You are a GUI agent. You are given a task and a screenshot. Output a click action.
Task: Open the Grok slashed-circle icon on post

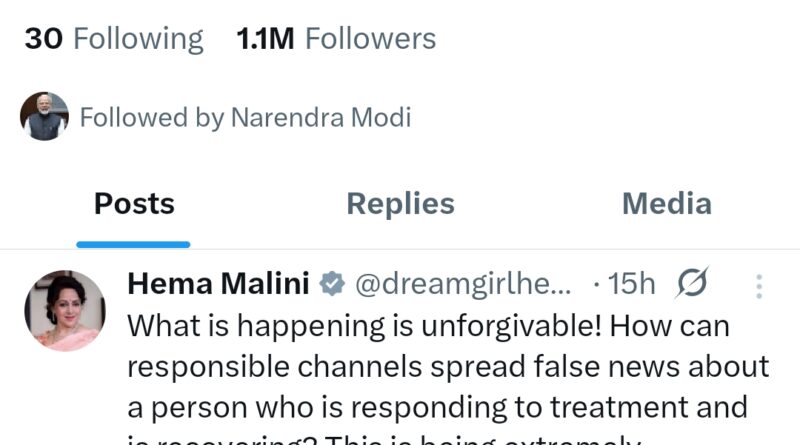pos(692,285)
